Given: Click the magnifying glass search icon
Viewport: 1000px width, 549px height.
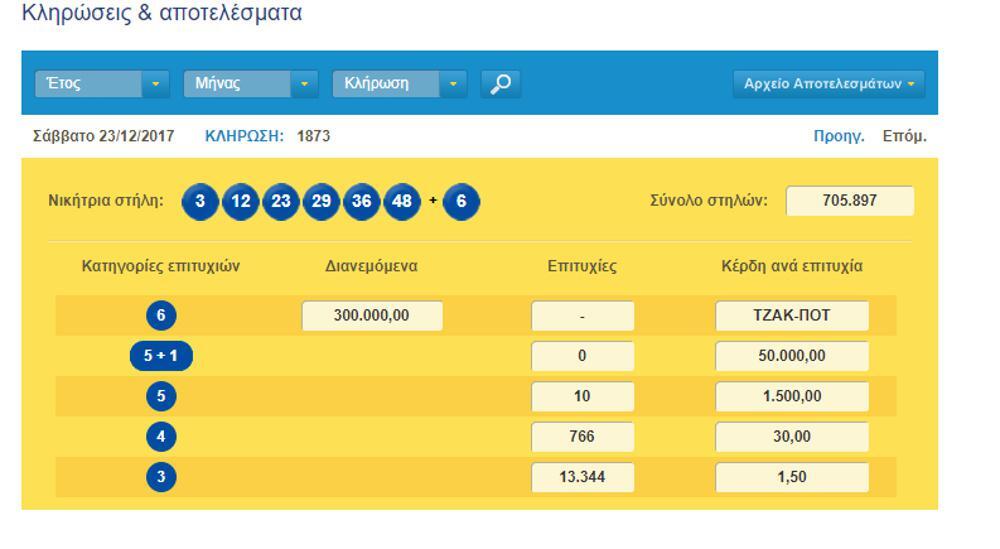Looking at the screenshot, I should [x=500, y=84].
